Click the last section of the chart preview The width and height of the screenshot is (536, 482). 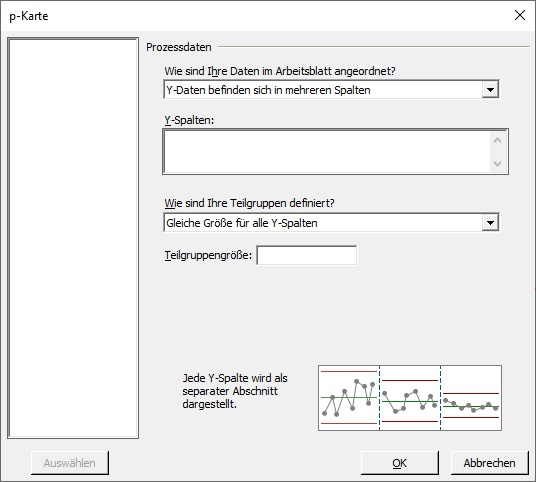(x=471, y=398)
